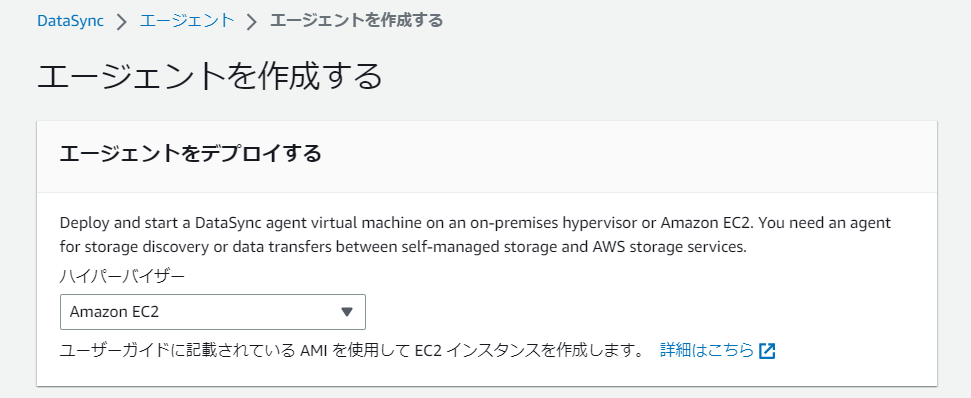Click the empty area of the deploy panel header
971x398 pixels.
pyautogui.click(x=619, y=157)
